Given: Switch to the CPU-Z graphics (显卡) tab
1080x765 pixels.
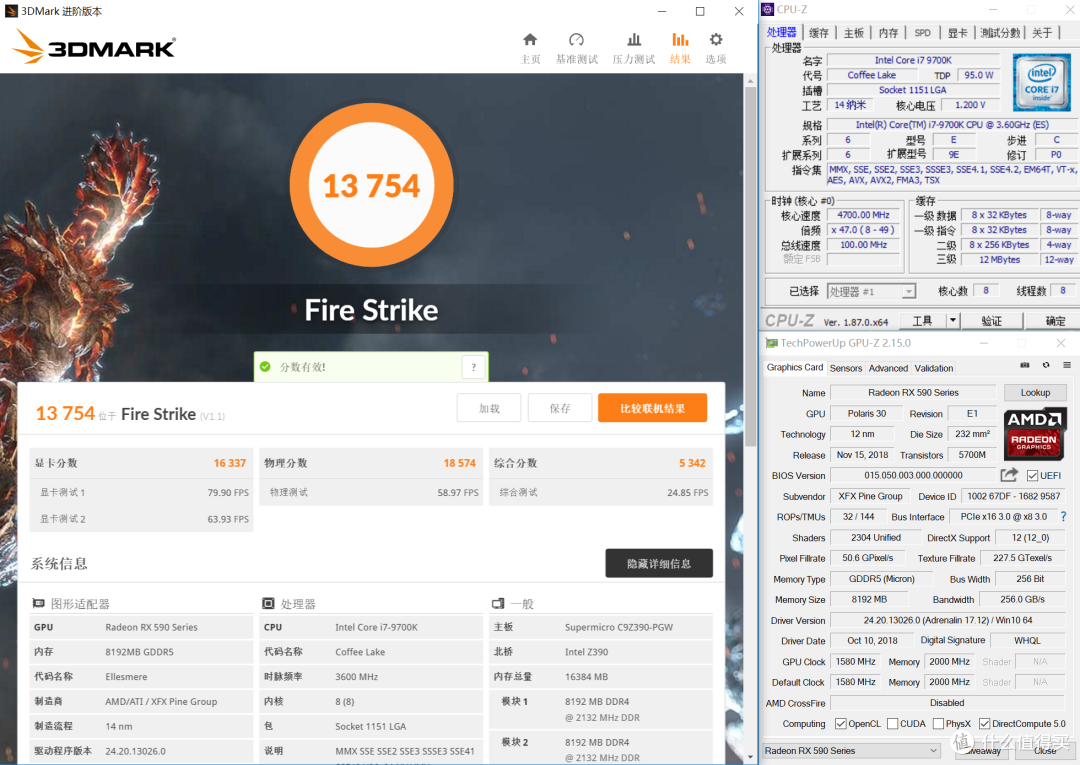Looking at the screenshot, I should tap(957, 32).
